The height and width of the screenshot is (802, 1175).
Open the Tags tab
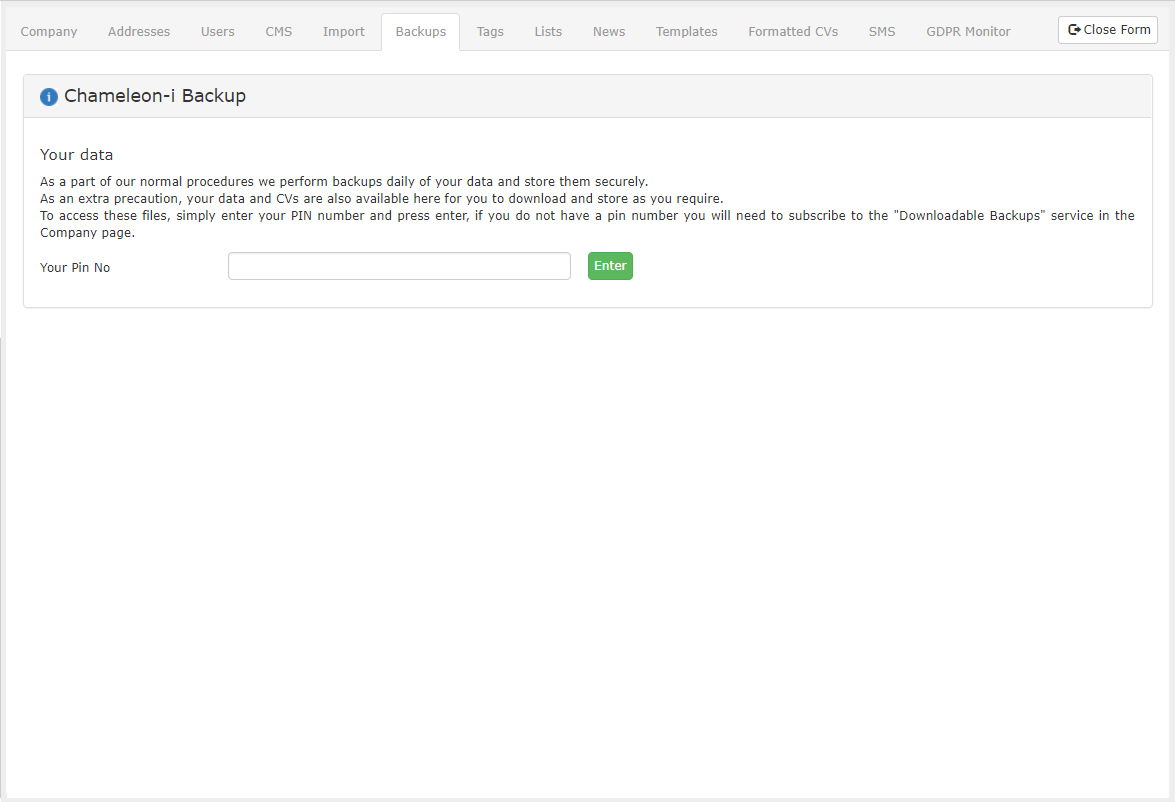[490, 31]
